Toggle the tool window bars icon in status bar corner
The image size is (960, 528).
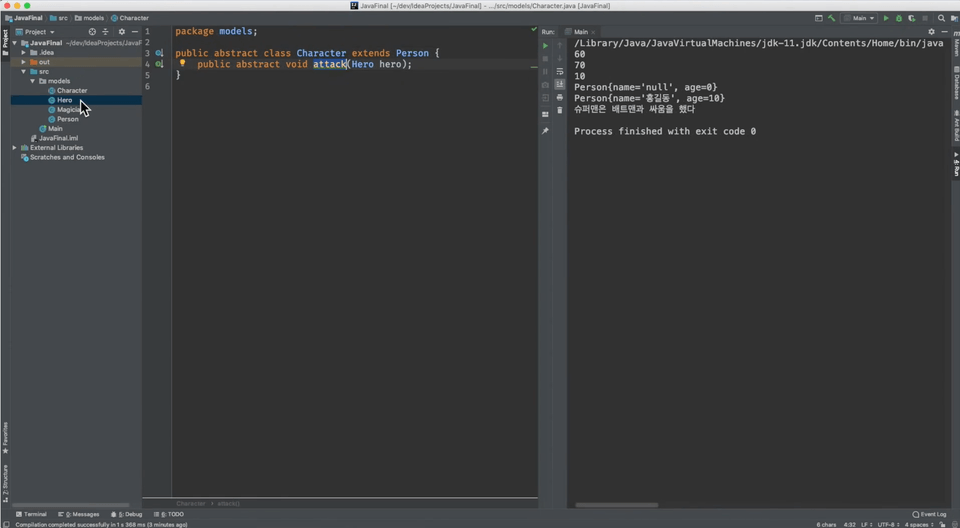point(5,524)
